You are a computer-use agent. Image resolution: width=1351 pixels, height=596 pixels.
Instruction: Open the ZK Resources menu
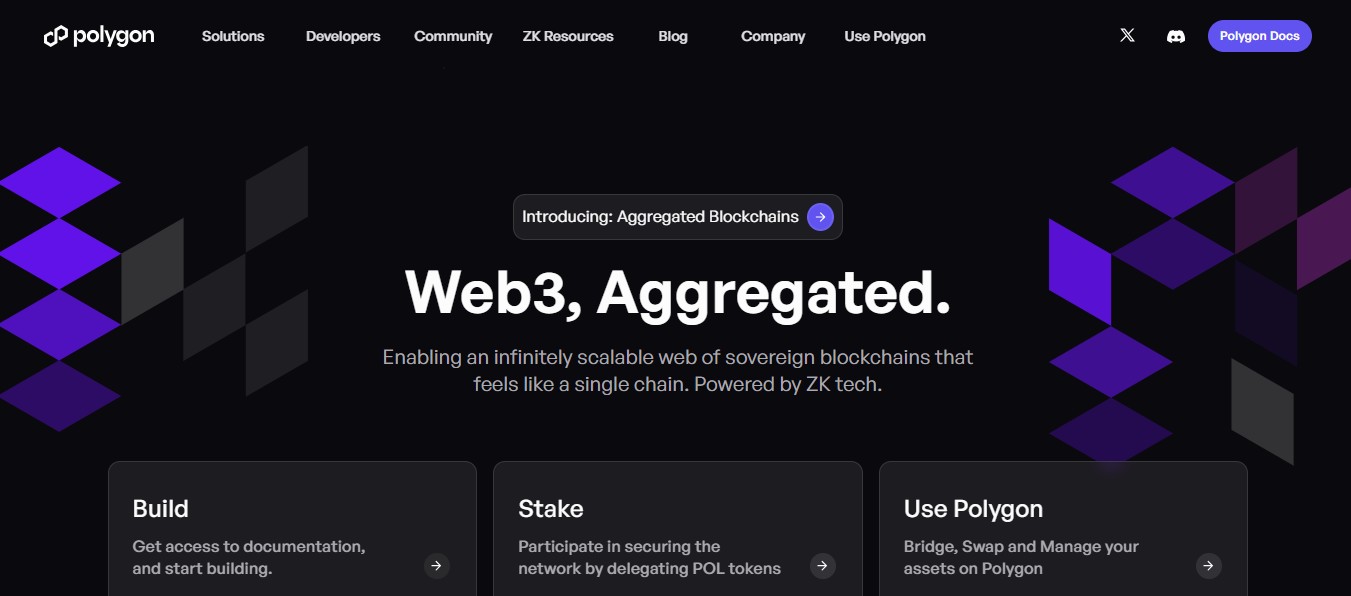click(x=568, y=36)
